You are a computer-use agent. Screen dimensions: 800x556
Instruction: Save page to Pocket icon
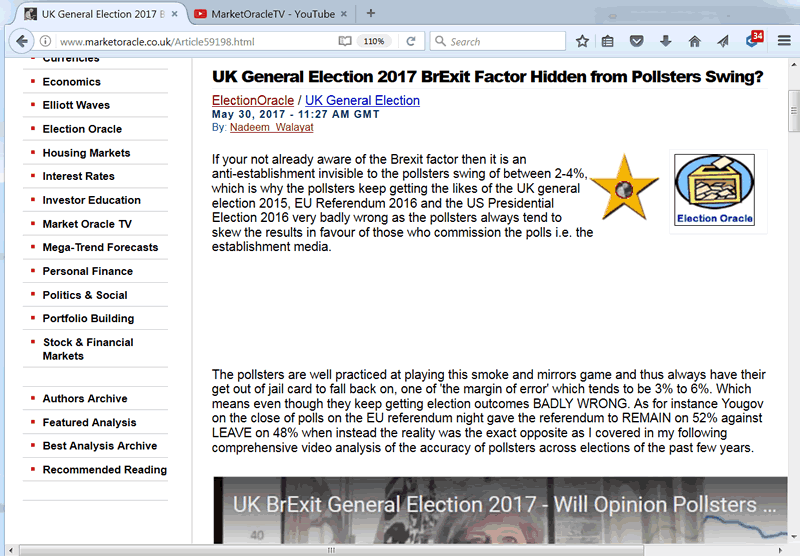tap(636, 41)
